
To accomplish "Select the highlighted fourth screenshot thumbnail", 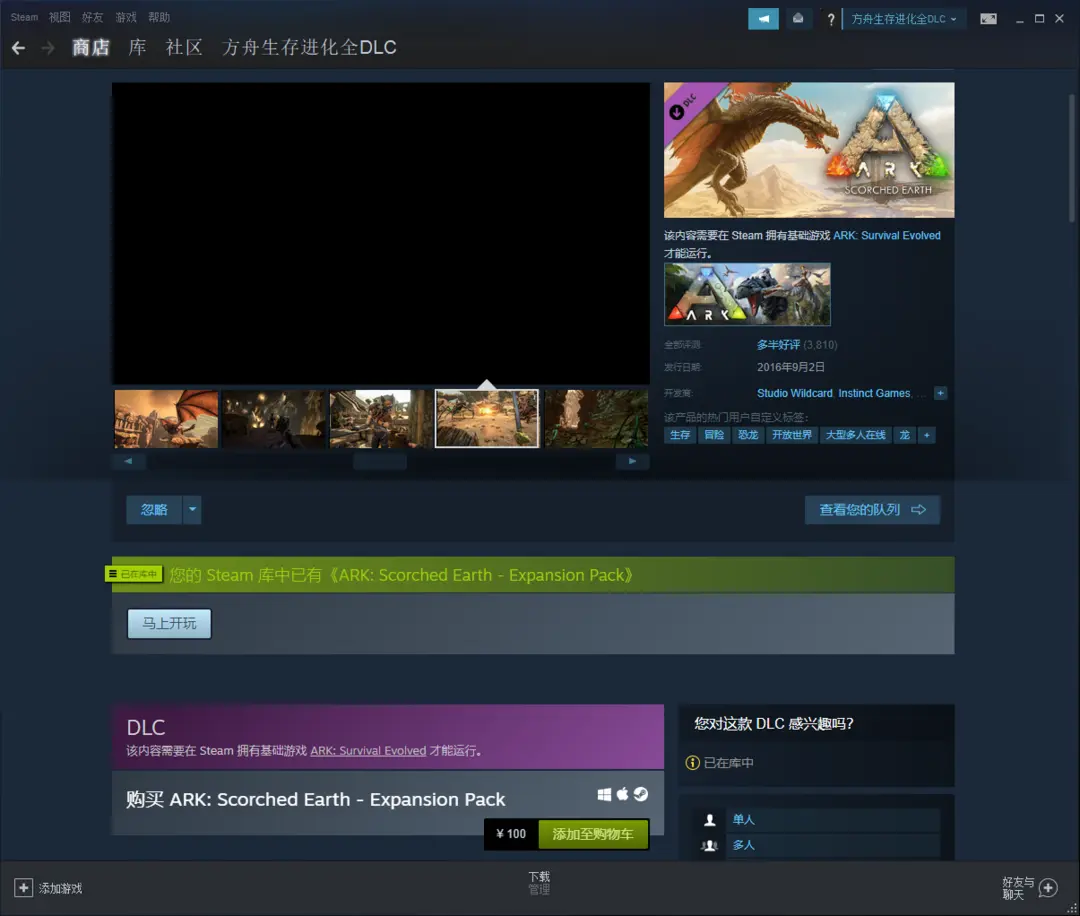I will 487,419.
